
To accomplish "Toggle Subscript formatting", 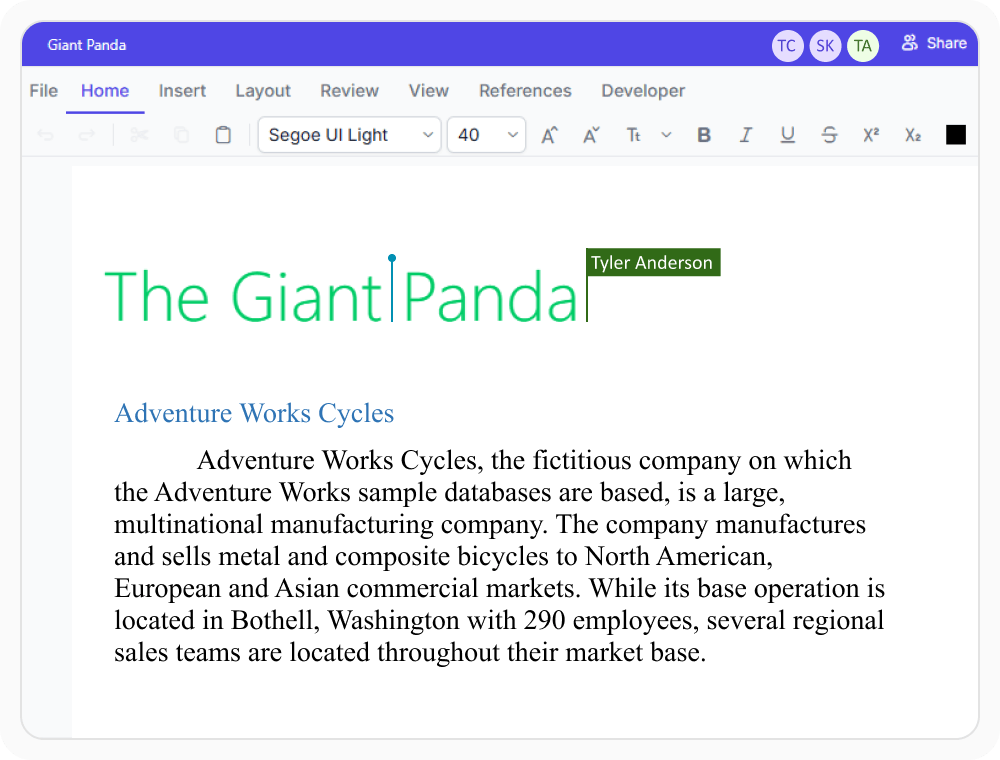I will 913,135.
